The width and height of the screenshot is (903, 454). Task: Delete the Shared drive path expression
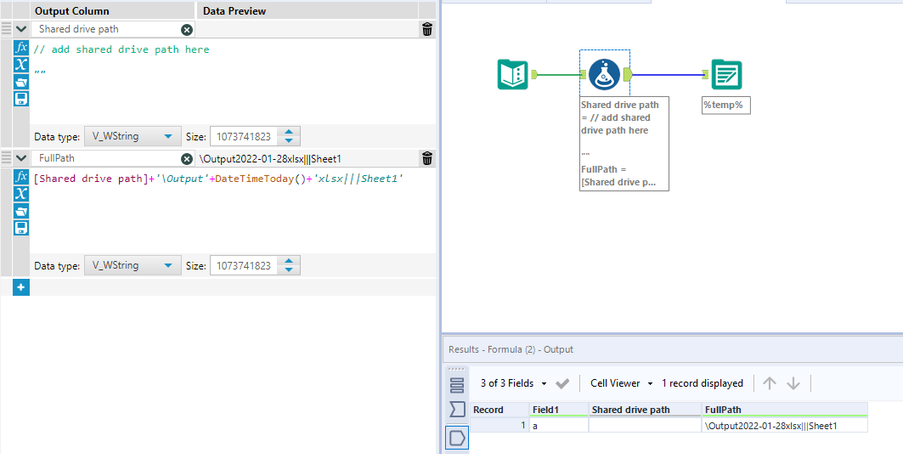point(427,29)
